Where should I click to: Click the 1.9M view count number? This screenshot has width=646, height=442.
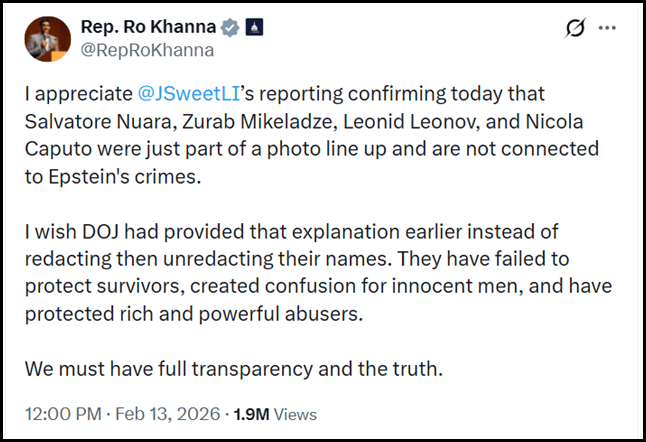250,413
